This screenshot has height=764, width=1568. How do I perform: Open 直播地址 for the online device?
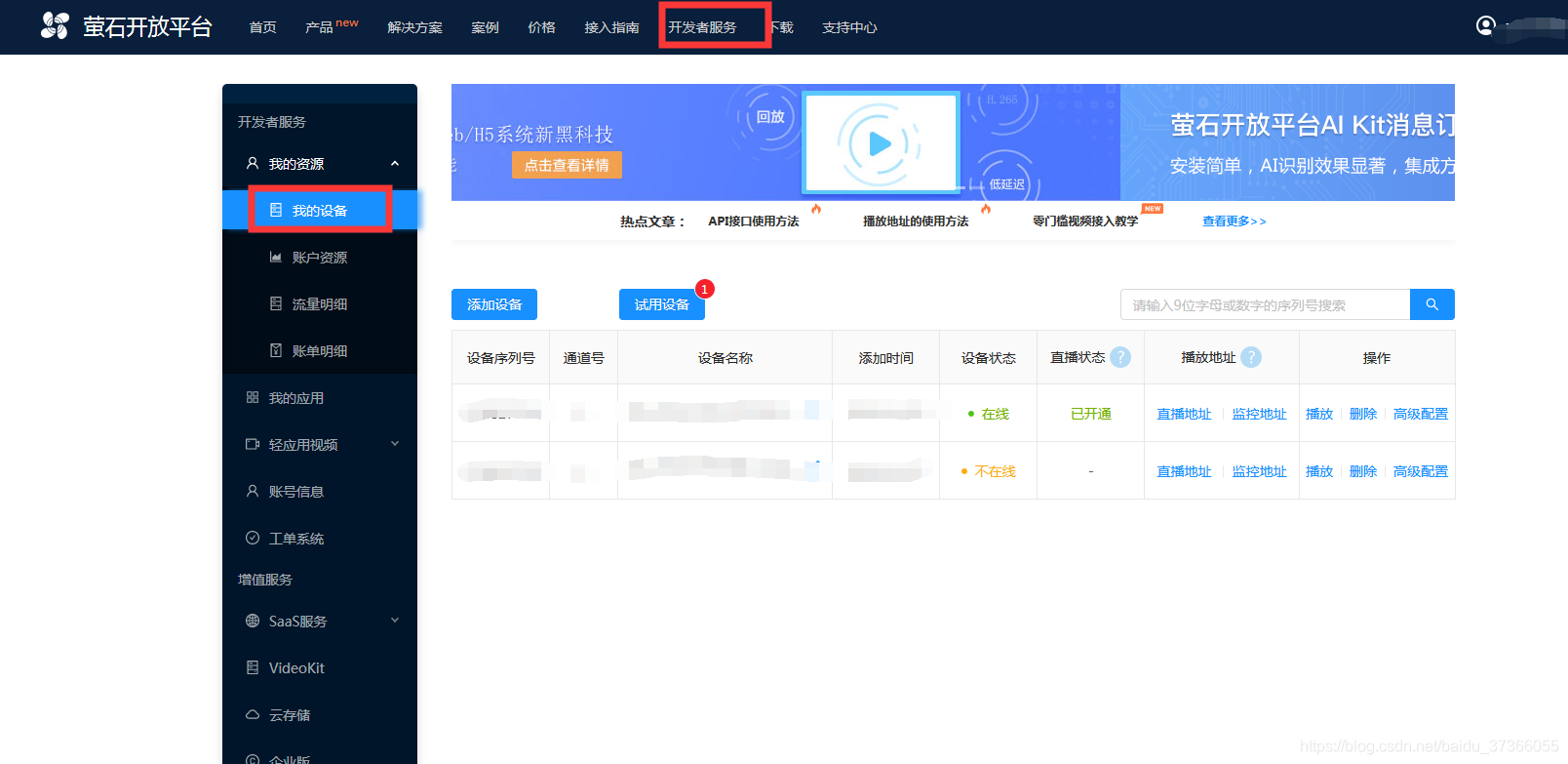[x=1184, y=414]
